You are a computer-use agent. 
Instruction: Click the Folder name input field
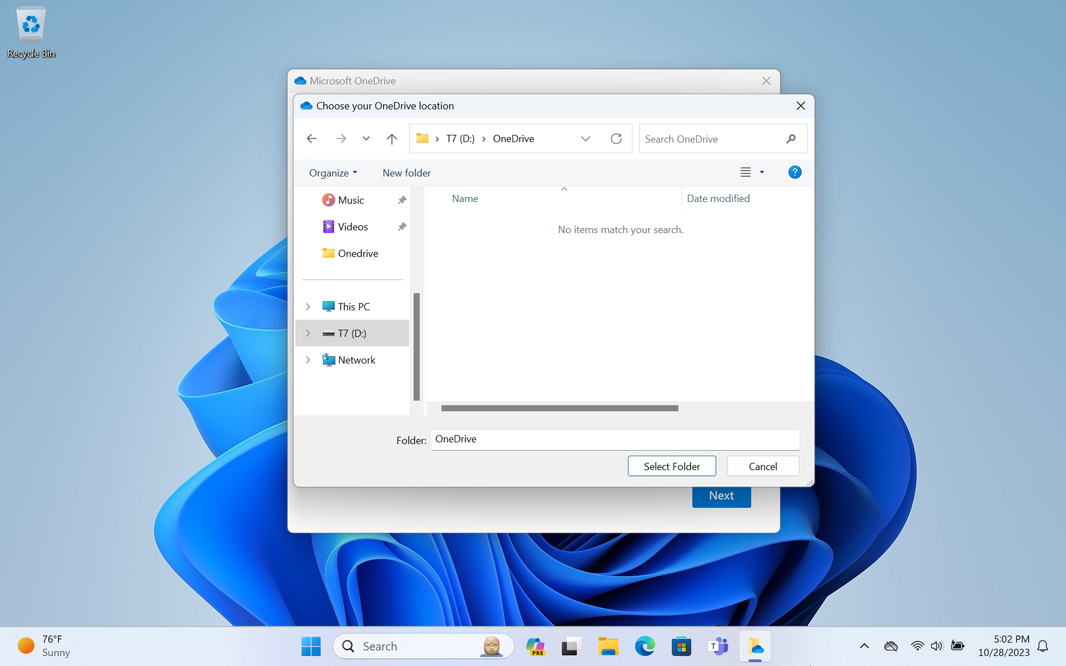(614, 439)
